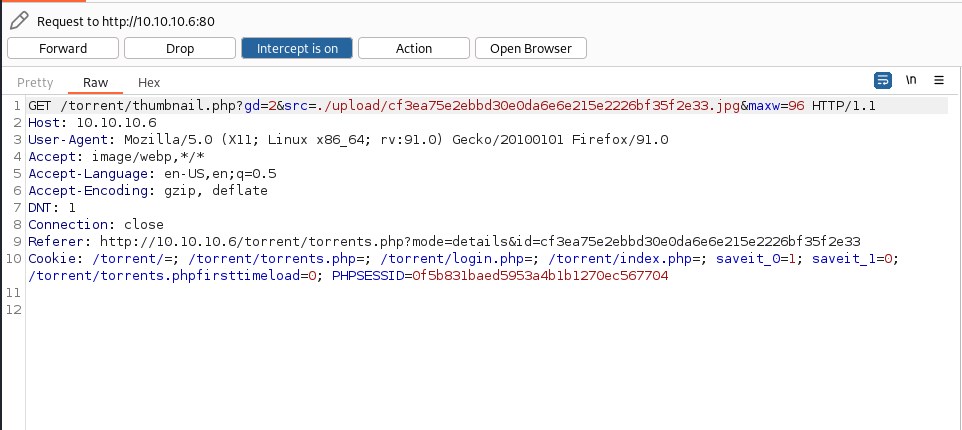Toggle the word wrap icon in the editor
Image resolution: width=962 pixels, height=430 pixels.
point(883,81)
